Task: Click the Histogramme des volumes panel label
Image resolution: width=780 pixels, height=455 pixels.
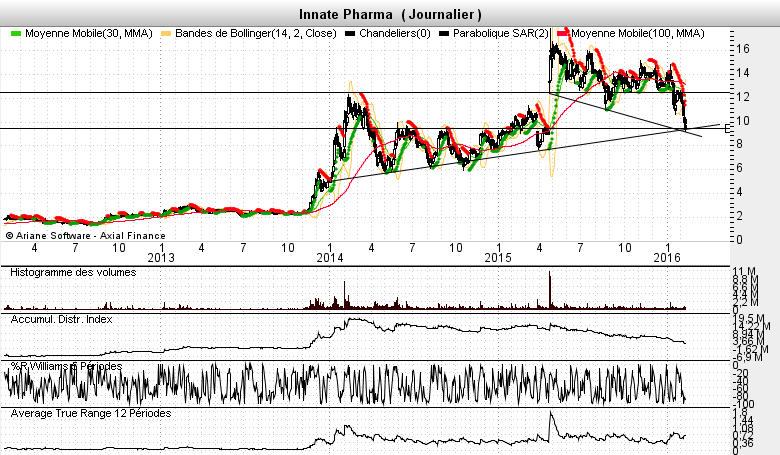Action: [x=73, y=273]
